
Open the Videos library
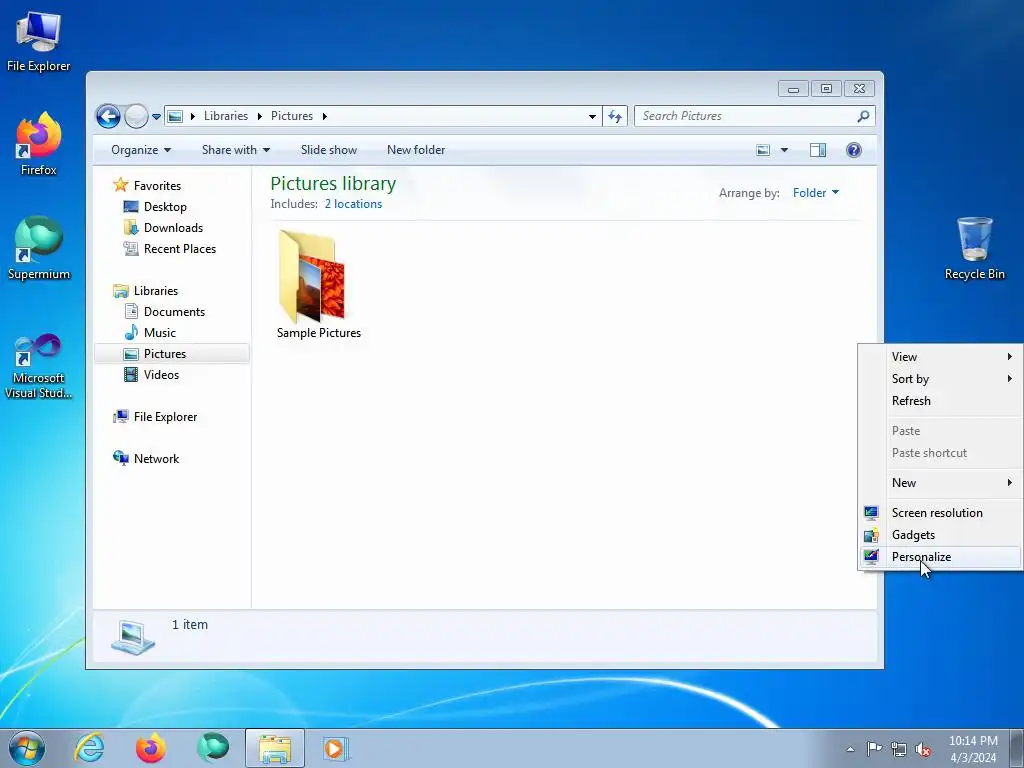click(161, 375)
